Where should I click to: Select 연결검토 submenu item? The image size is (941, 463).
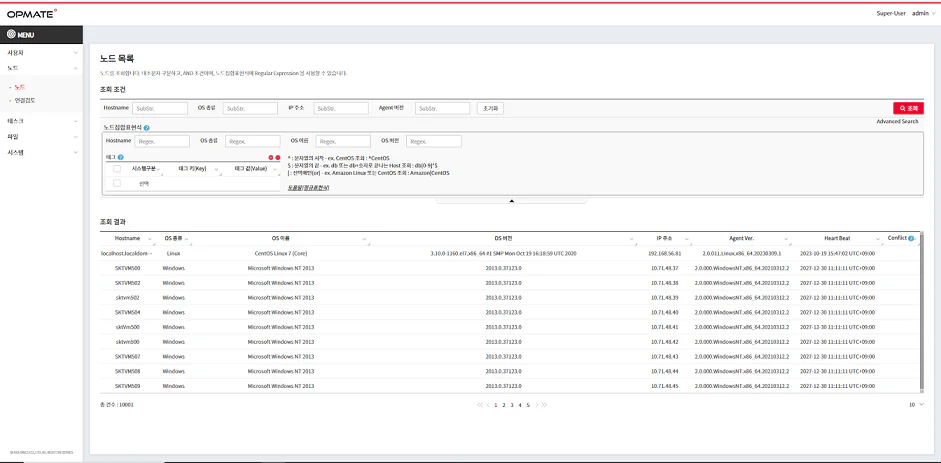click(x=25, y=100)
